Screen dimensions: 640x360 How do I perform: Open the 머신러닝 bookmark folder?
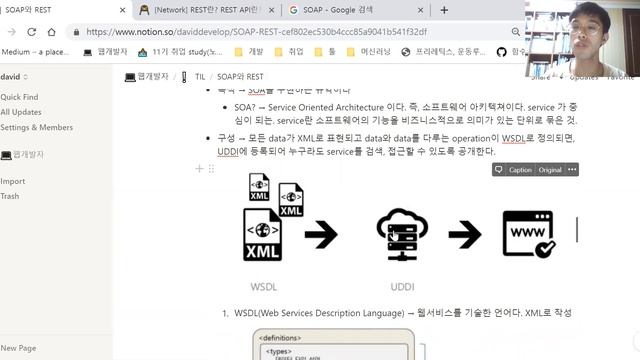369,52
